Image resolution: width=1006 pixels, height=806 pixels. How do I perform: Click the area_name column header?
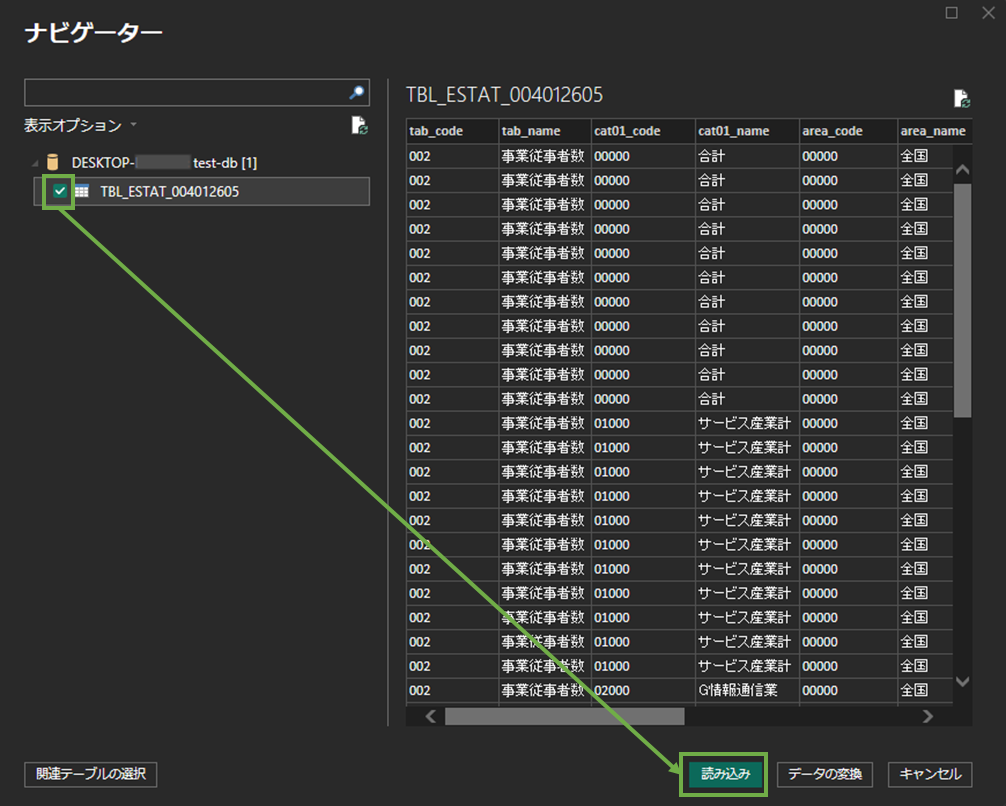934,131
